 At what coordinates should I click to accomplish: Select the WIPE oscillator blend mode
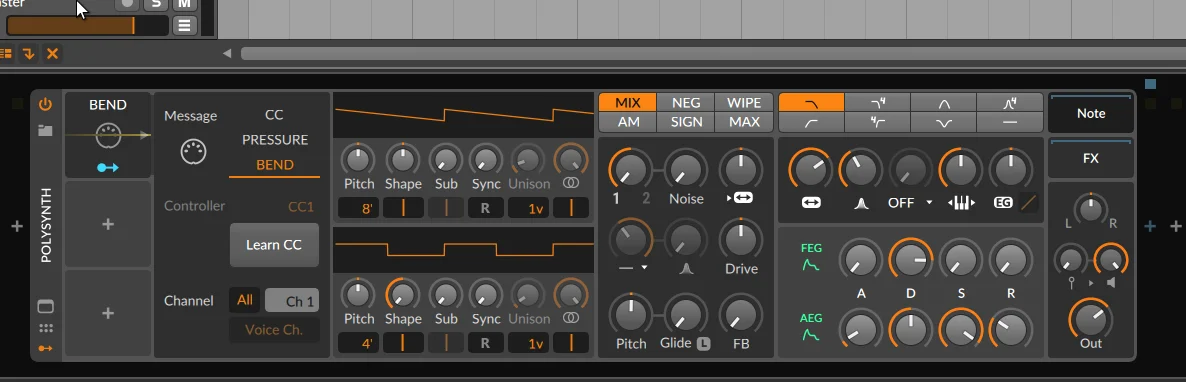744,103
